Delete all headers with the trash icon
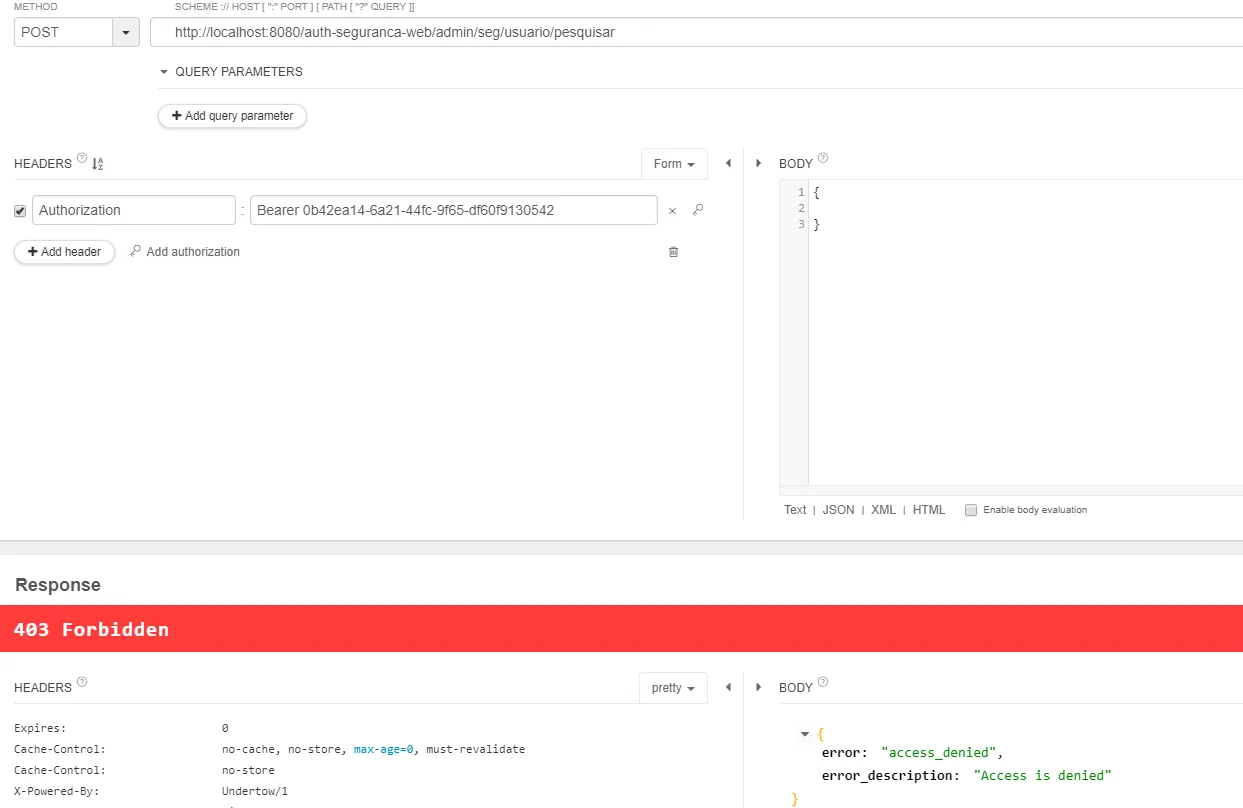 673,252
